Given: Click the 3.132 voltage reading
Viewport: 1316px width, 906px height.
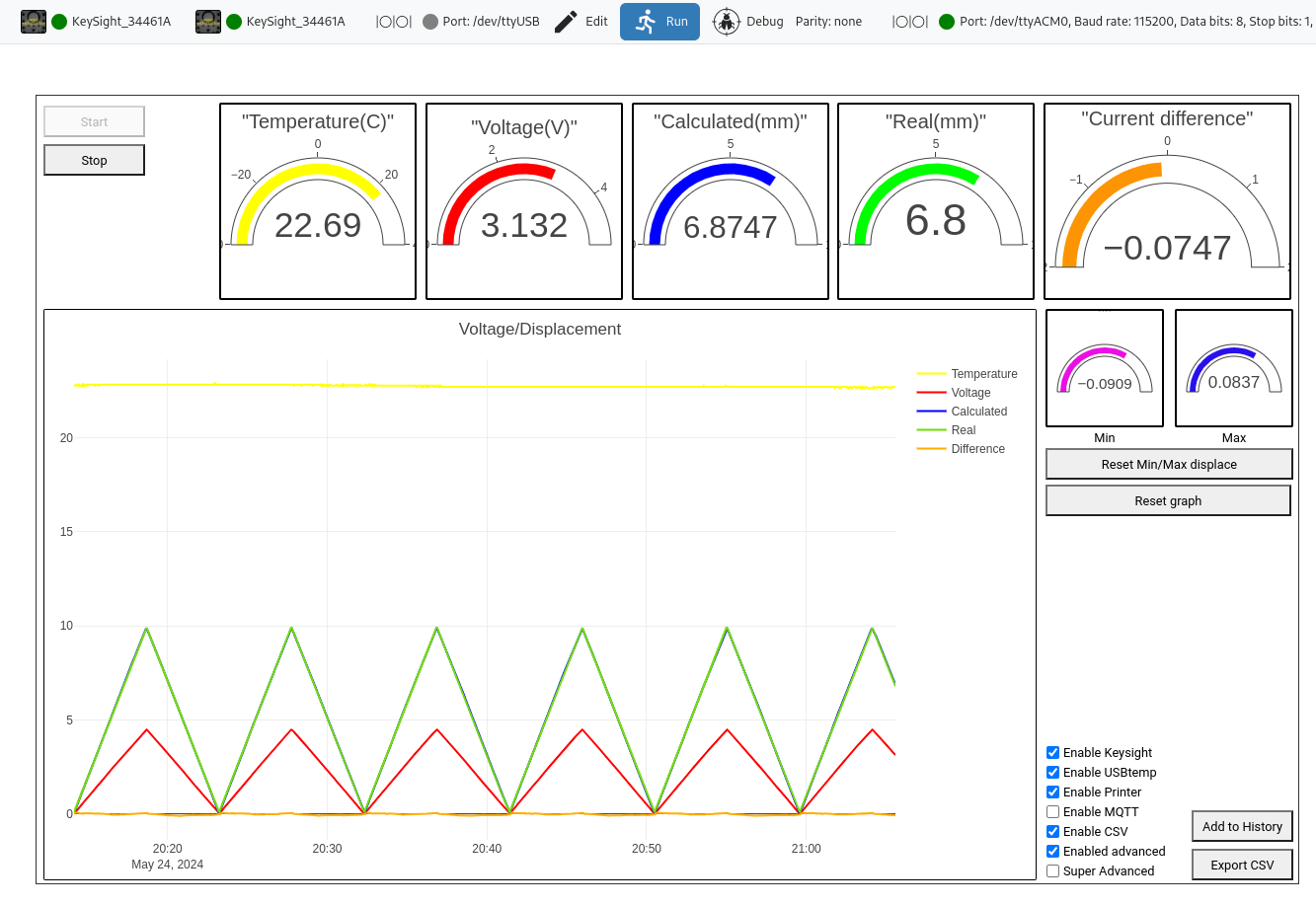Looking at the screenshot, I should click(x=524, y=226).
